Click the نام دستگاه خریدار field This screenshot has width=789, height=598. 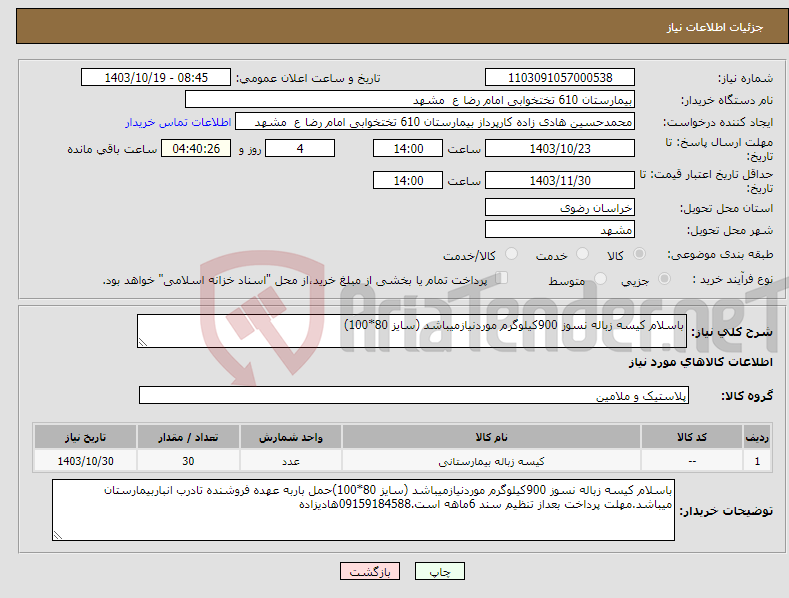(x=410, y=100)
